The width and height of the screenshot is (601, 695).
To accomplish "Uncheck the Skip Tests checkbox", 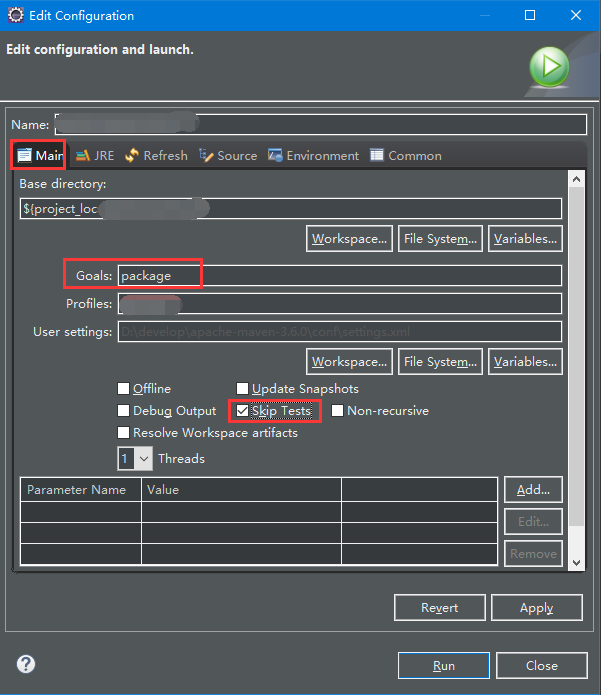I will click(242, 411).
